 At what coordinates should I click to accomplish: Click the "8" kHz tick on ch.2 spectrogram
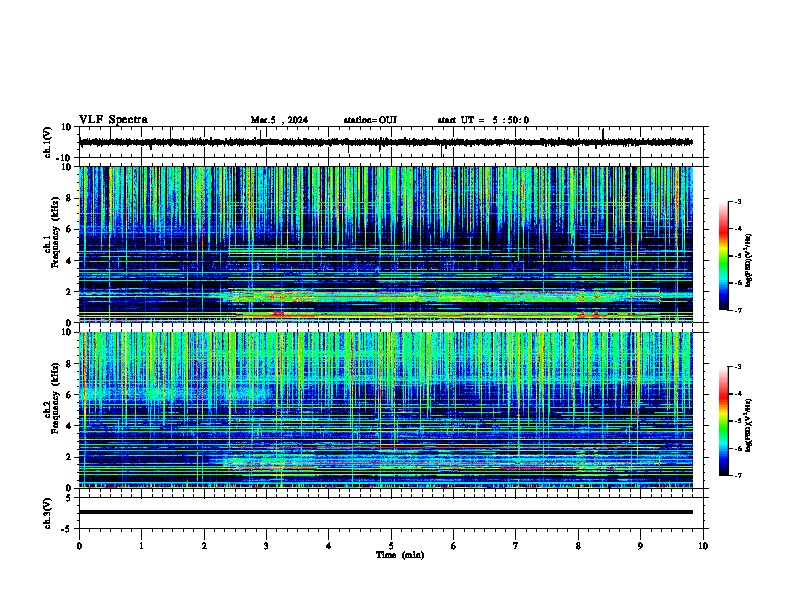click(69, 364)
